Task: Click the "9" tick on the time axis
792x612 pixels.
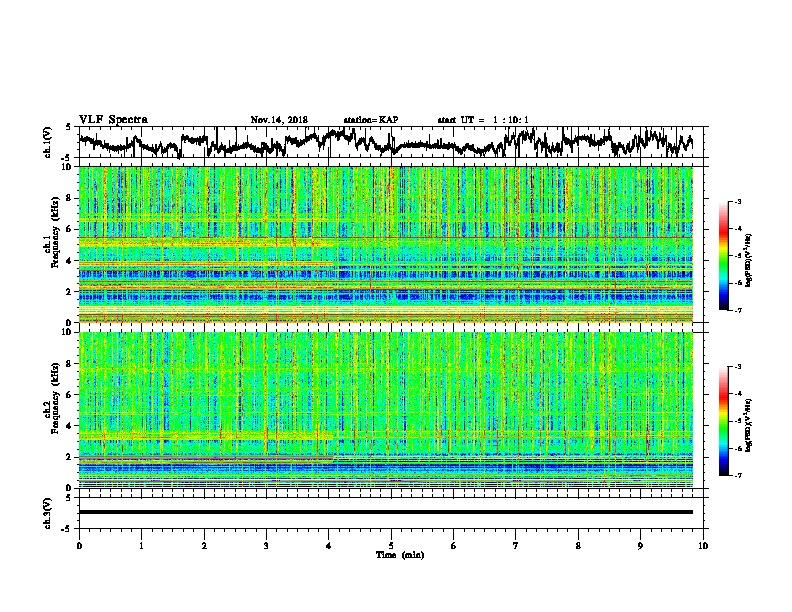Action: [x=640, y=546]
